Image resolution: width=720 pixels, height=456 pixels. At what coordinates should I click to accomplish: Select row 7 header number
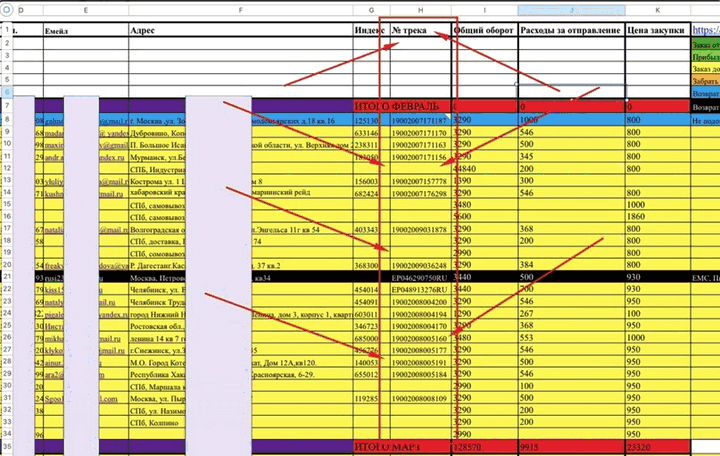click(7, 106)
